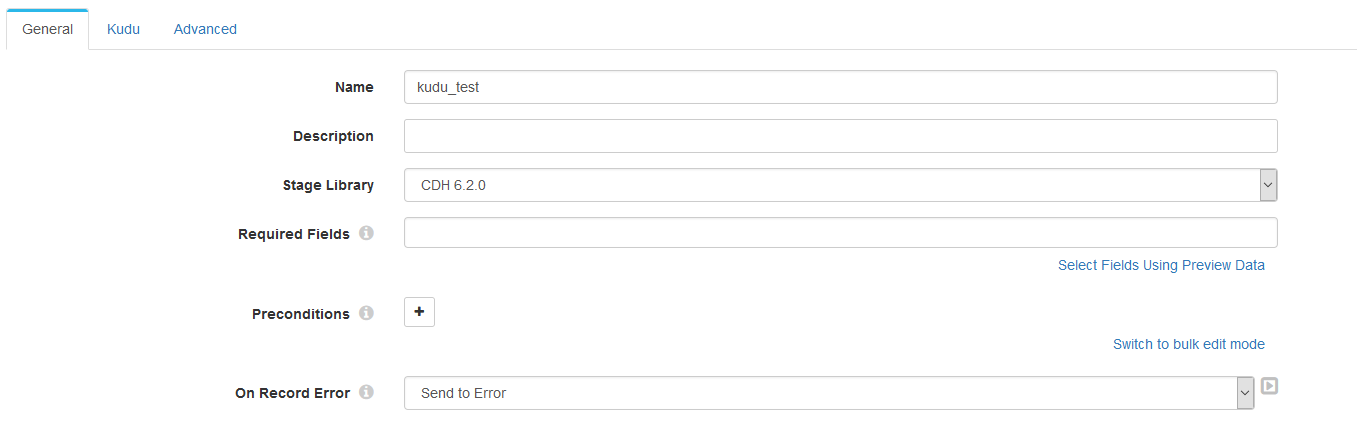Image resolution: width=1357 pixels, height=423 pixels.
Task: Add a precondition with the plus button
Action: [x=419, y=312]
